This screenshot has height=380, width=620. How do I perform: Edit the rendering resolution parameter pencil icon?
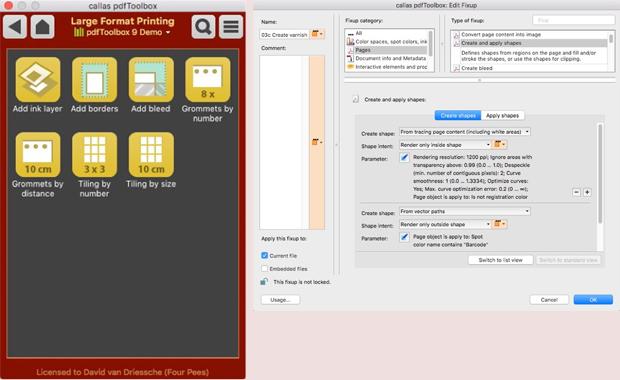point(404,158)
